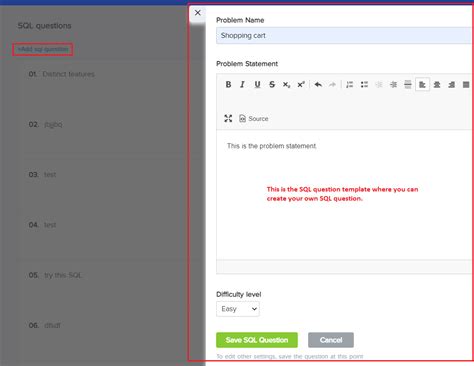
Task: Undo last edit in editor
Action: point(318,85)
